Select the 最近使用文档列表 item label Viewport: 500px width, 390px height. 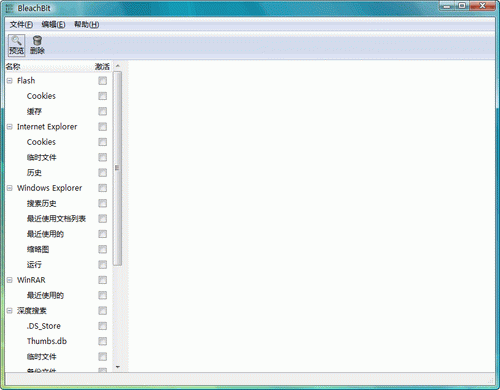pyautogui.click(x=56, y=219)
